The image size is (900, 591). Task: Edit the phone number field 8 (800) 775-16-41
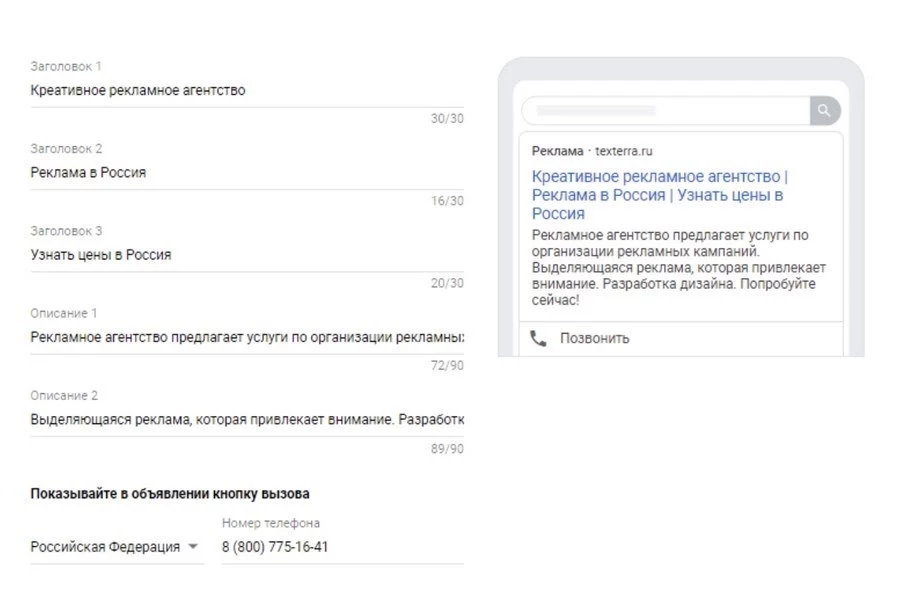[x=340, y=547]
